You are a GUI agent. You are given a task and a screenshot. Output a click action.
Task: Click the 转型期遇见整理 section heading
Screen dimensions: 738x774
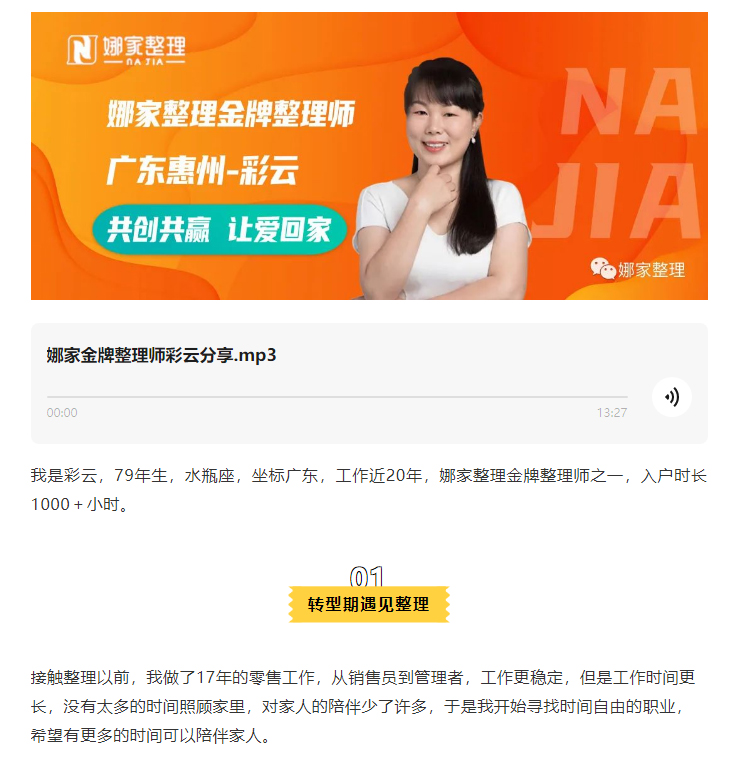point(368,604)
